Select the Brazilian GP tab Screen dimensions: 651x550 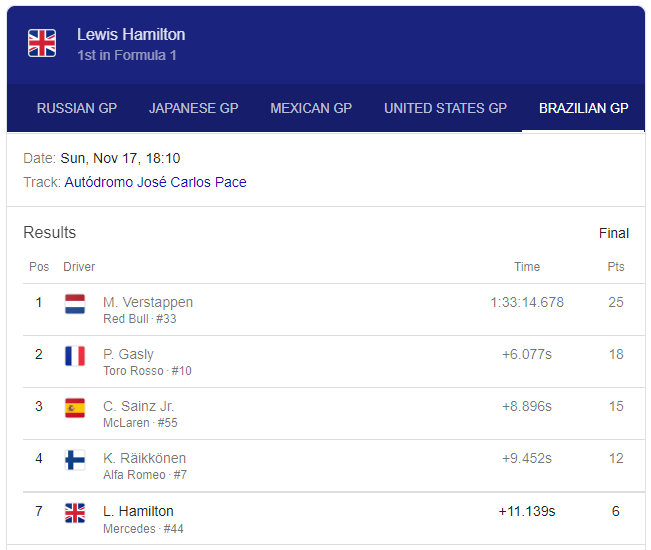click(583, 108)
